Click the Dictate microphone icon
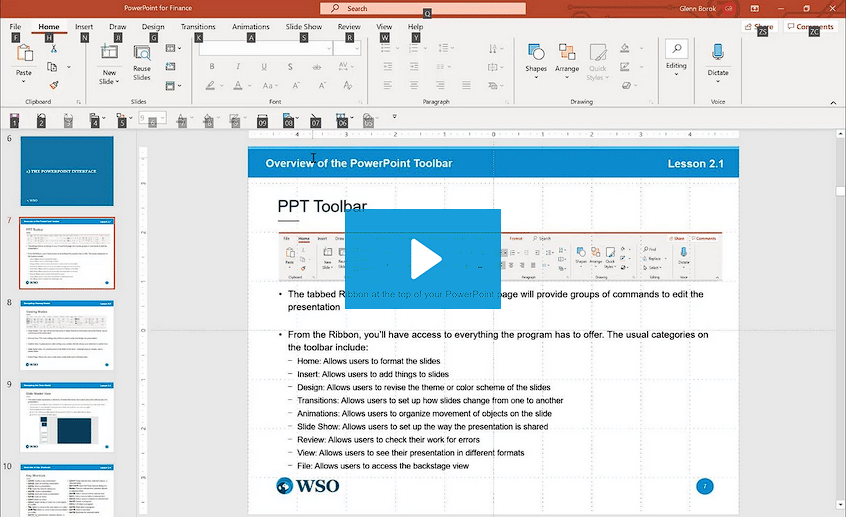The height and width of the screenshot is (517, 846). click(718, 52)
